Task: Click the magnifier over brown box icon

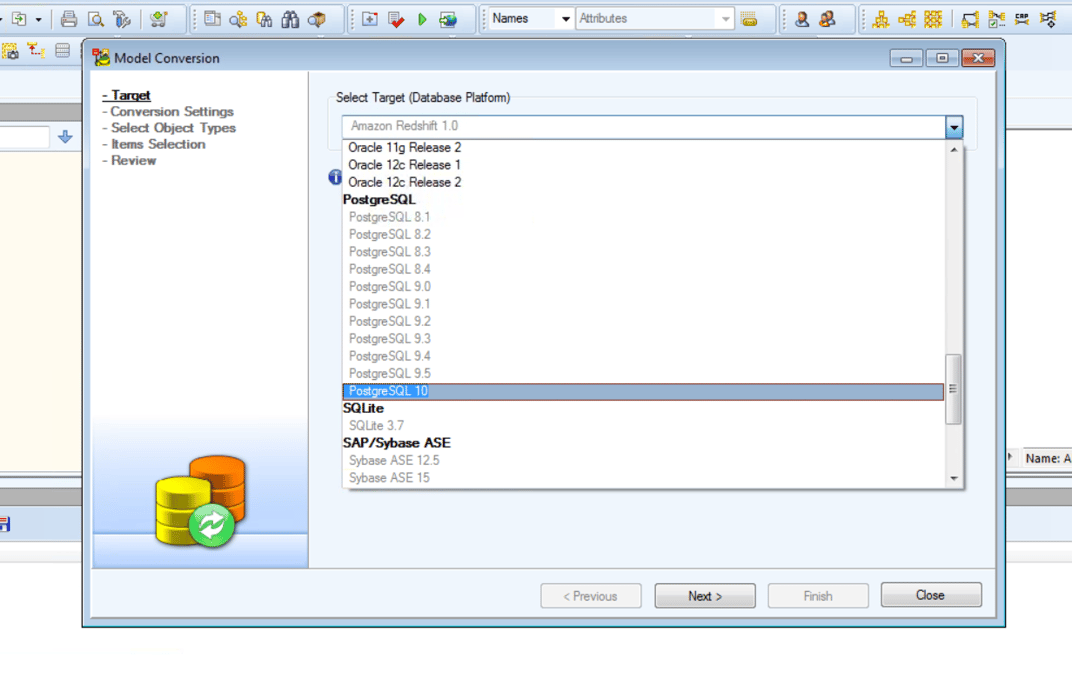Action: [317, 19]
